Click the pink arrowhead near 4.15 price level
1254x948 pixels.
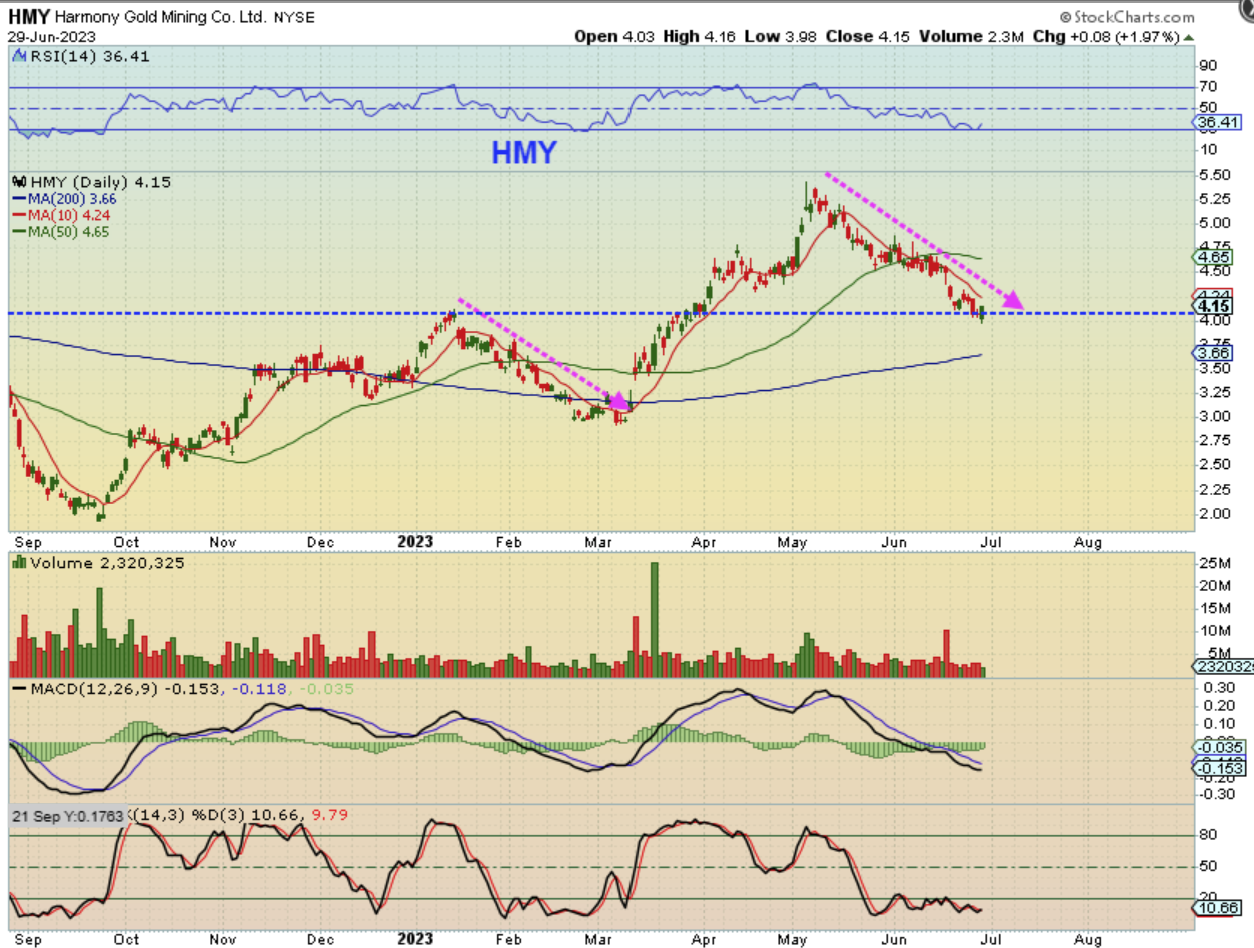[x=1012, y=298]
